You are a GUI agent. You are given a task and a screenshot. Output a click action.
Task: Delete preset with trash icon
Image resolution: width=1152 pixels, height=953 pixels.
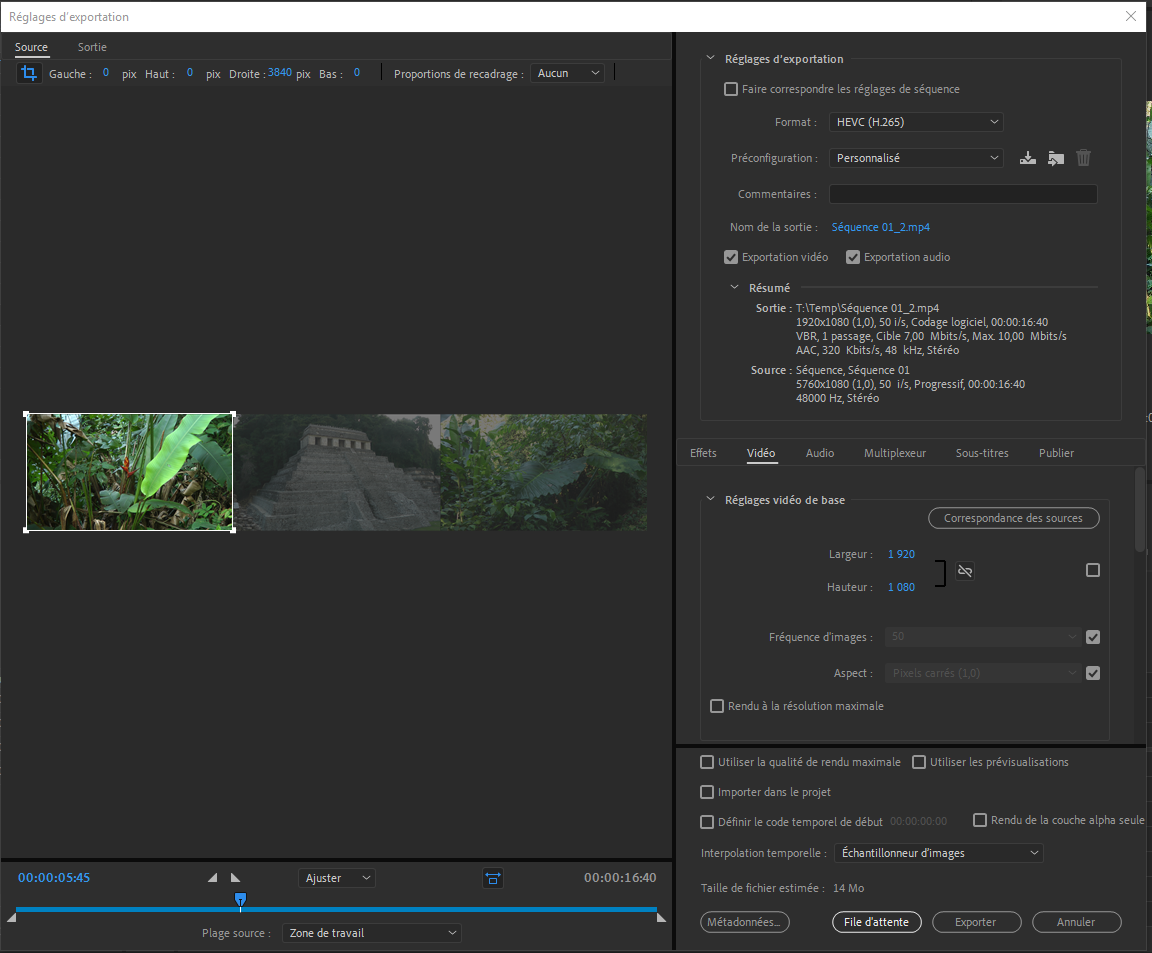click(x=1084, y=158)
